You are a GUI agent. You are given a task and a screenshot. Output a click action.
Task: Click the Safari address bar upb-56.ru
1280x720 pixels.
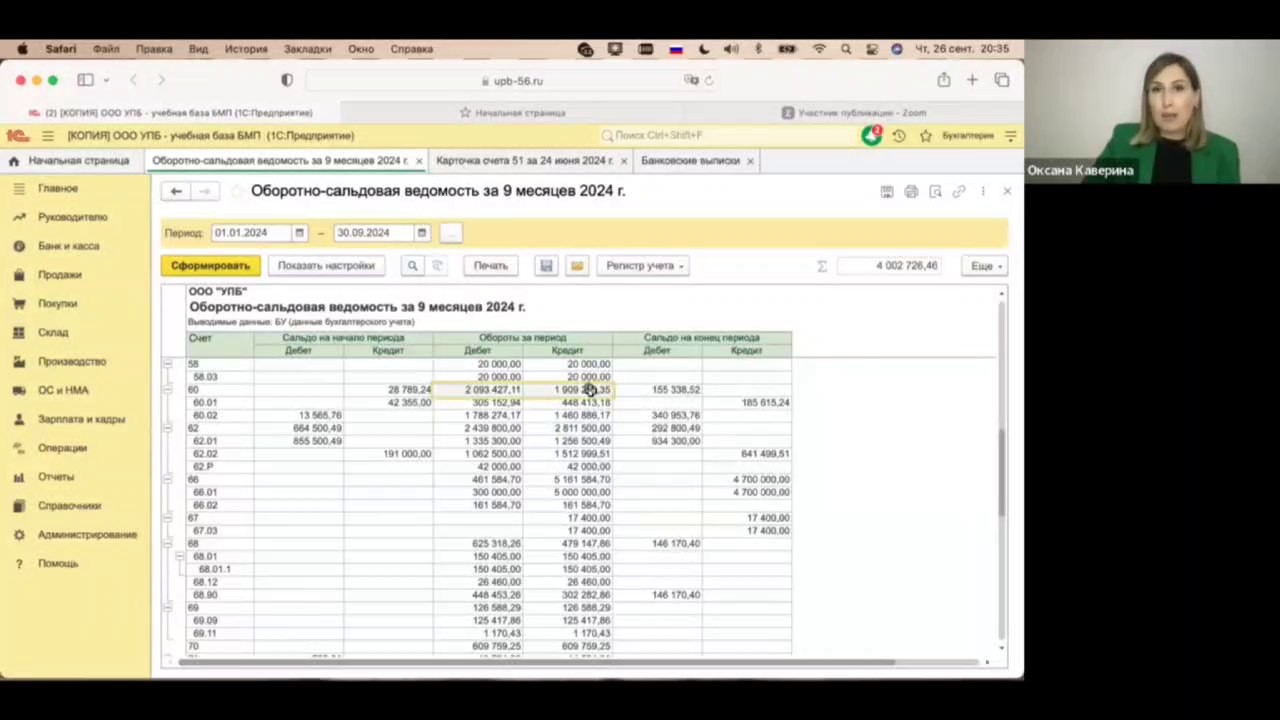coord(511,81)
